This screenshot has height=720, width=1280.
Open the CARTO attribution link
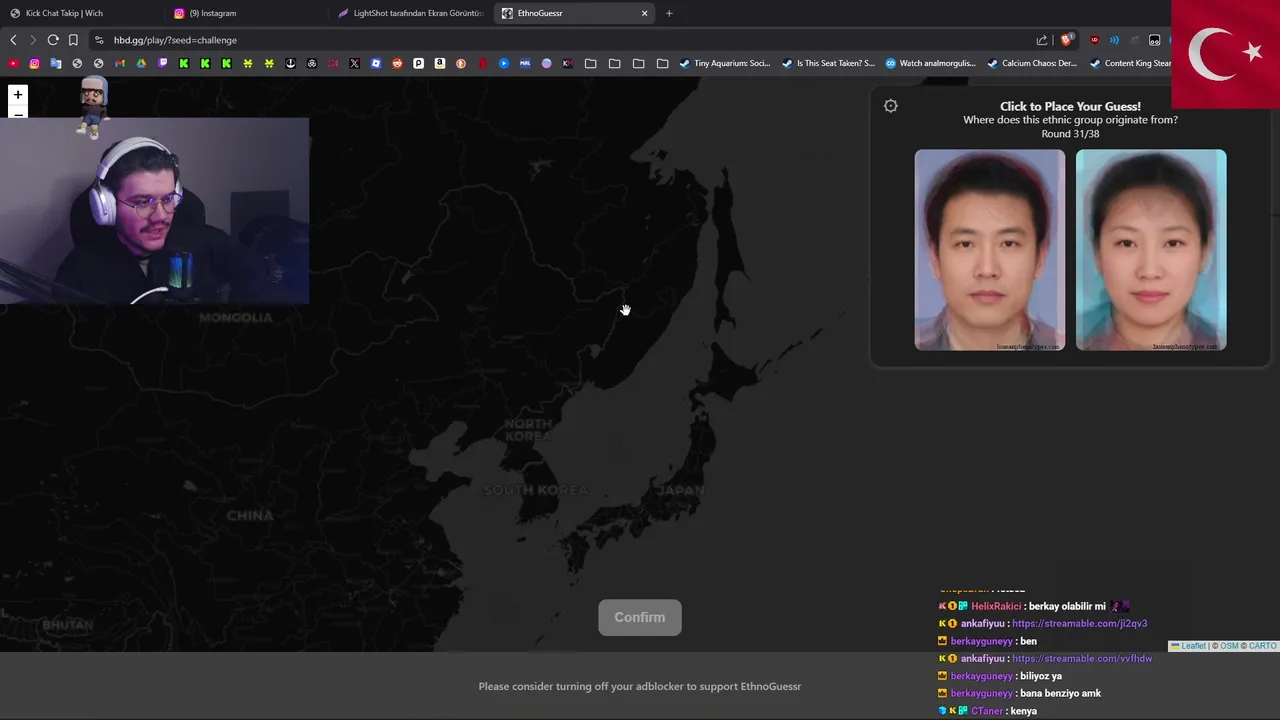point(1263,646)
